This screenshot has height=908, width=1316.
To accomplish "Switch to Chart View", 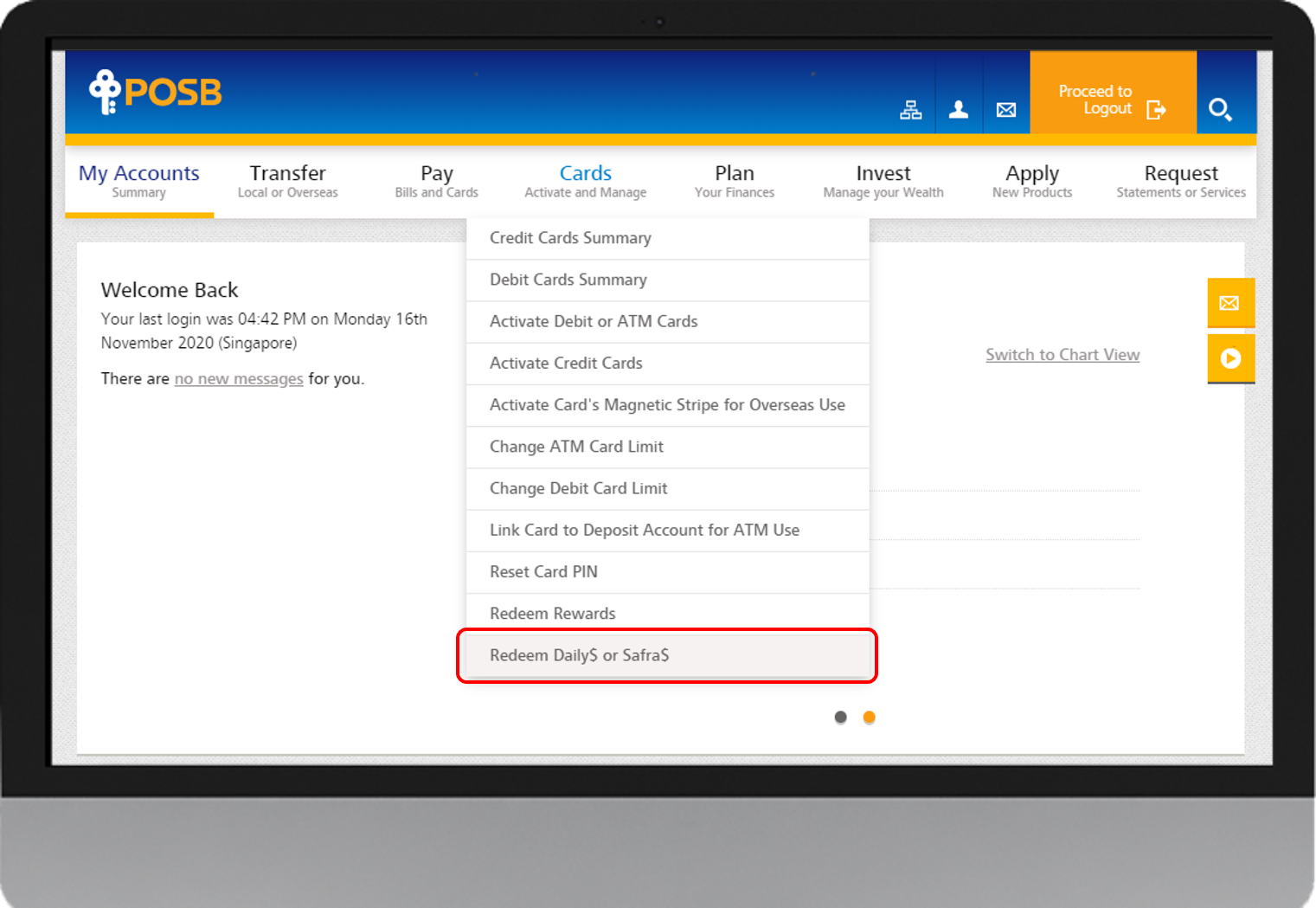I will (1062, 355).
